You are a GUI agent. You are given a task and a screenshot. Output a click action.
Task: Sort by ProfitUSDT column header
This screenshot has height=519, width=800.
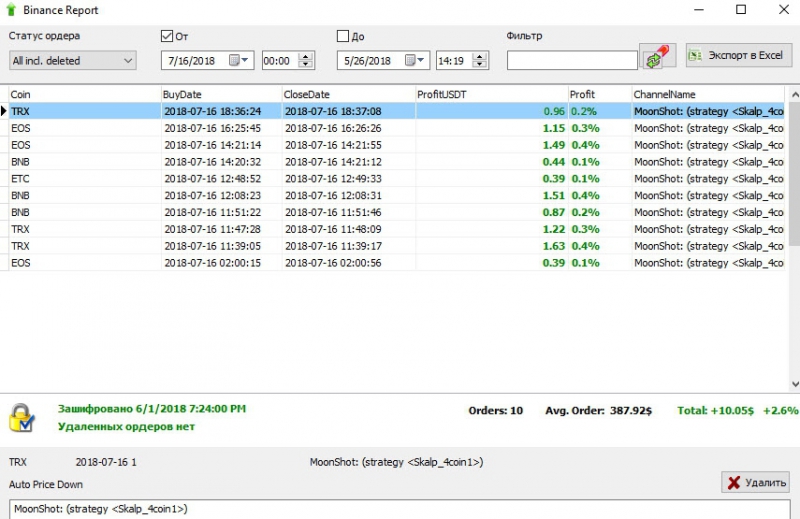pyautogui.click(x=492, y=94)
